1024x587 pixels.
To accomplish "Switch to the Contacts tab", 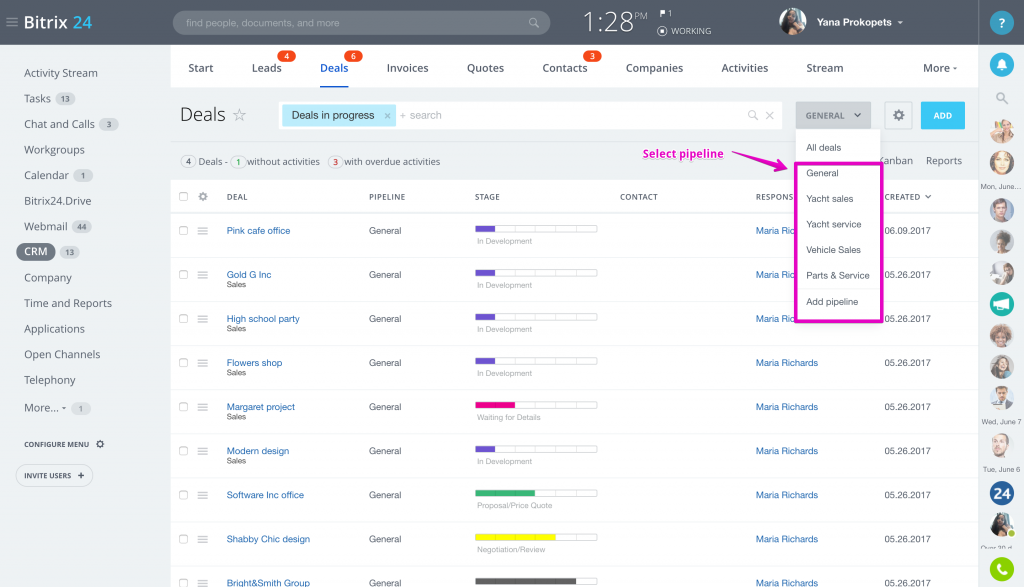I will pos(565,68).
